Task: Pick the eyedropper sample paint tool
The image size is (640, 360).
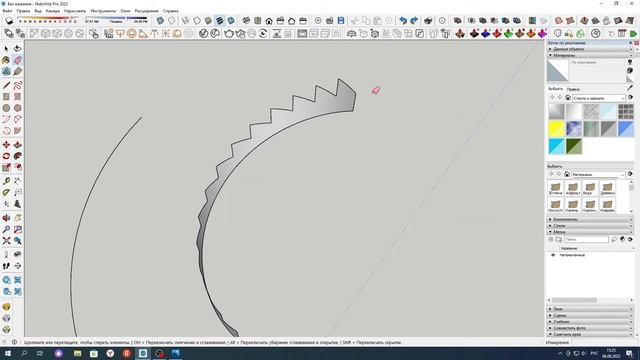Action: [x=630, y=88]
